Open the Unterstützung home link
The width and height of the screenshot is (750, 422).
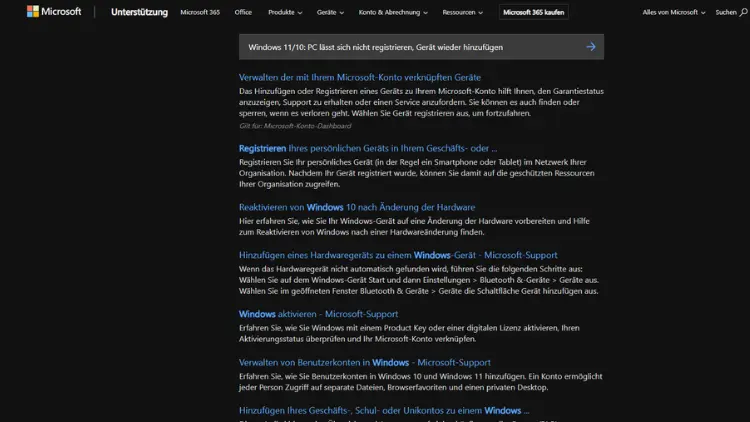(x=139, y=12)
